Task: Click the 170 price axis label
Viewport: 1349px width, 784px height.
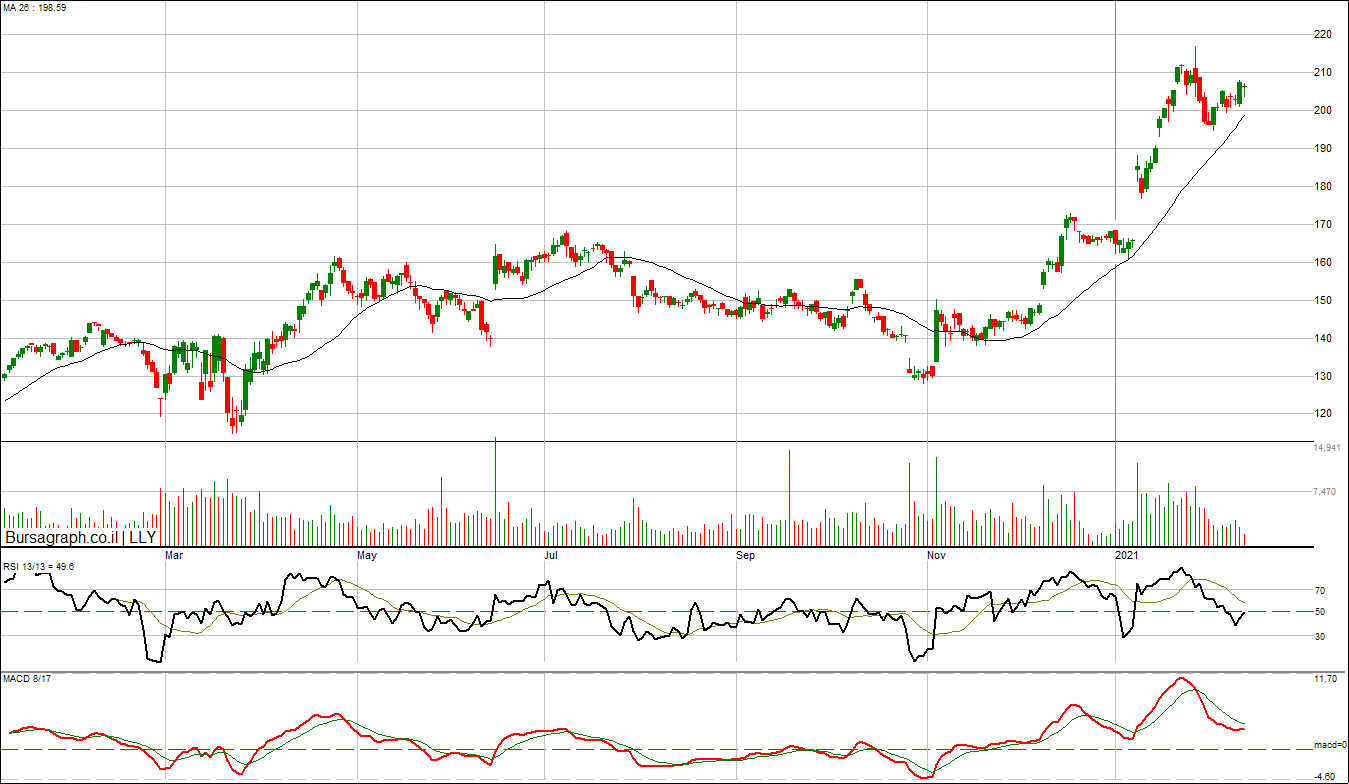Action: click(1322, 224)
